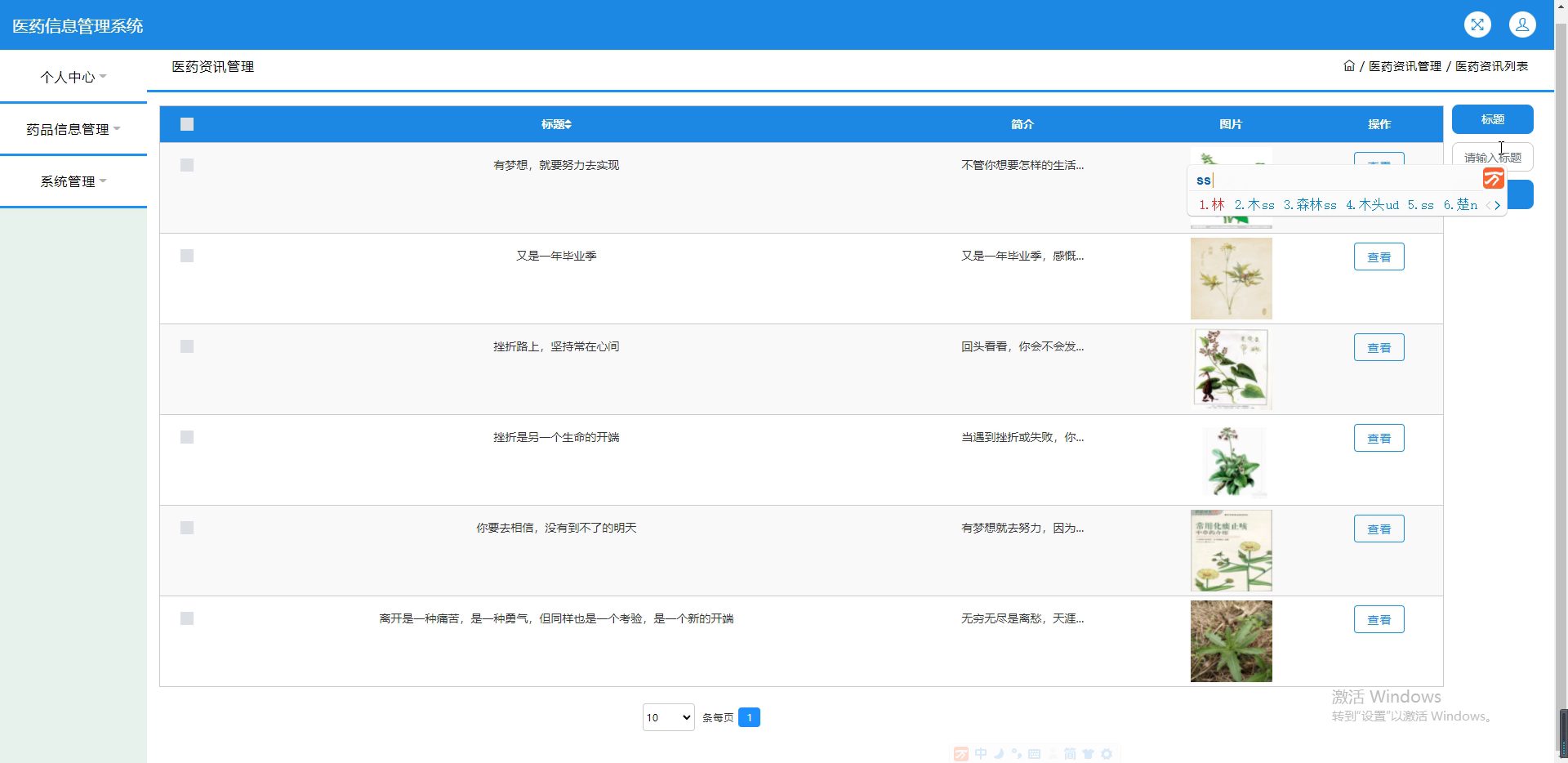Expand the 个人中心 sidebar menu
The width and height of the screenshot is (1568, 763).
tap(73, 77)
